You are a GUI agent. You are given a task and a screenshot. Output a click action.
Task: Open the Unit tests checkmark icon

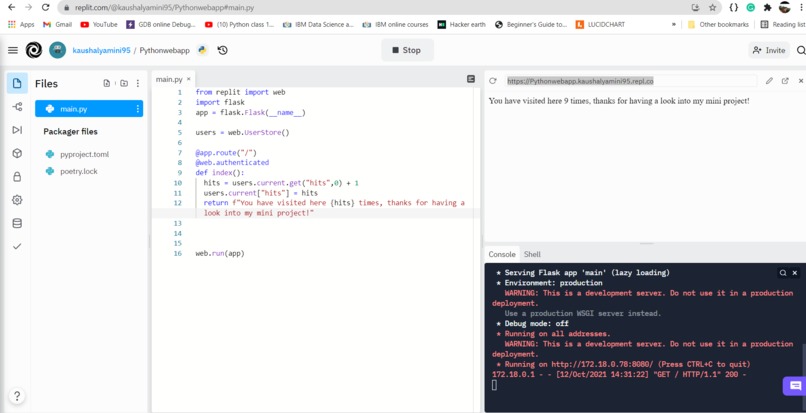[17, 246]
